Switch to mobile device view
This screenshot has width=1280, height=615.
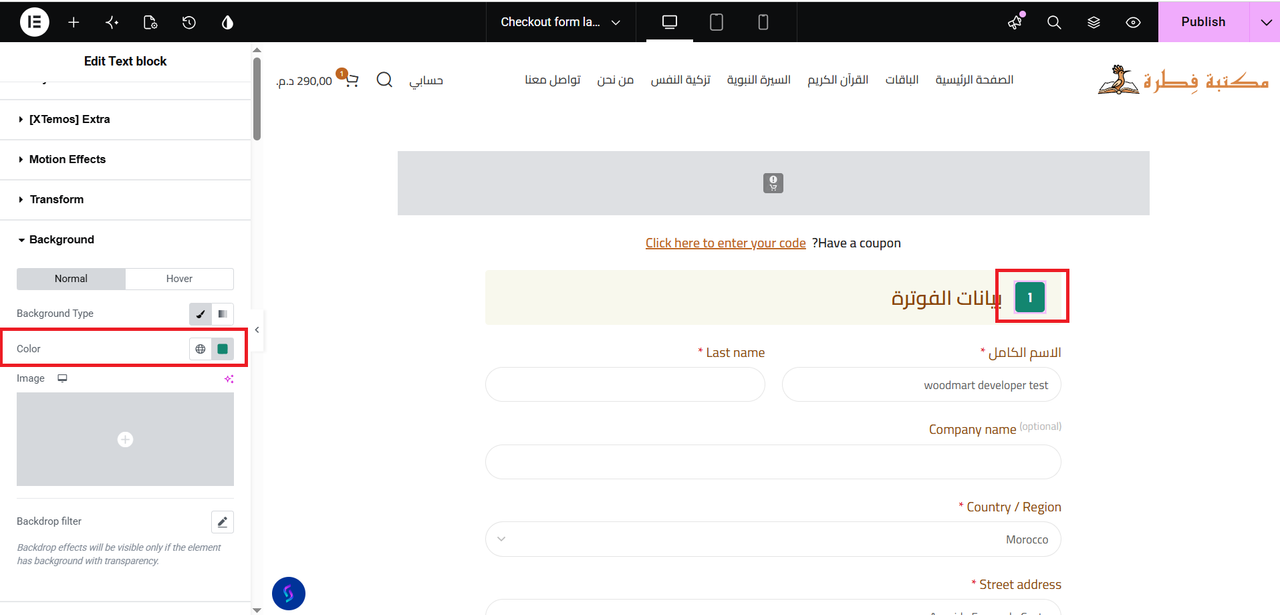point(763,22)
